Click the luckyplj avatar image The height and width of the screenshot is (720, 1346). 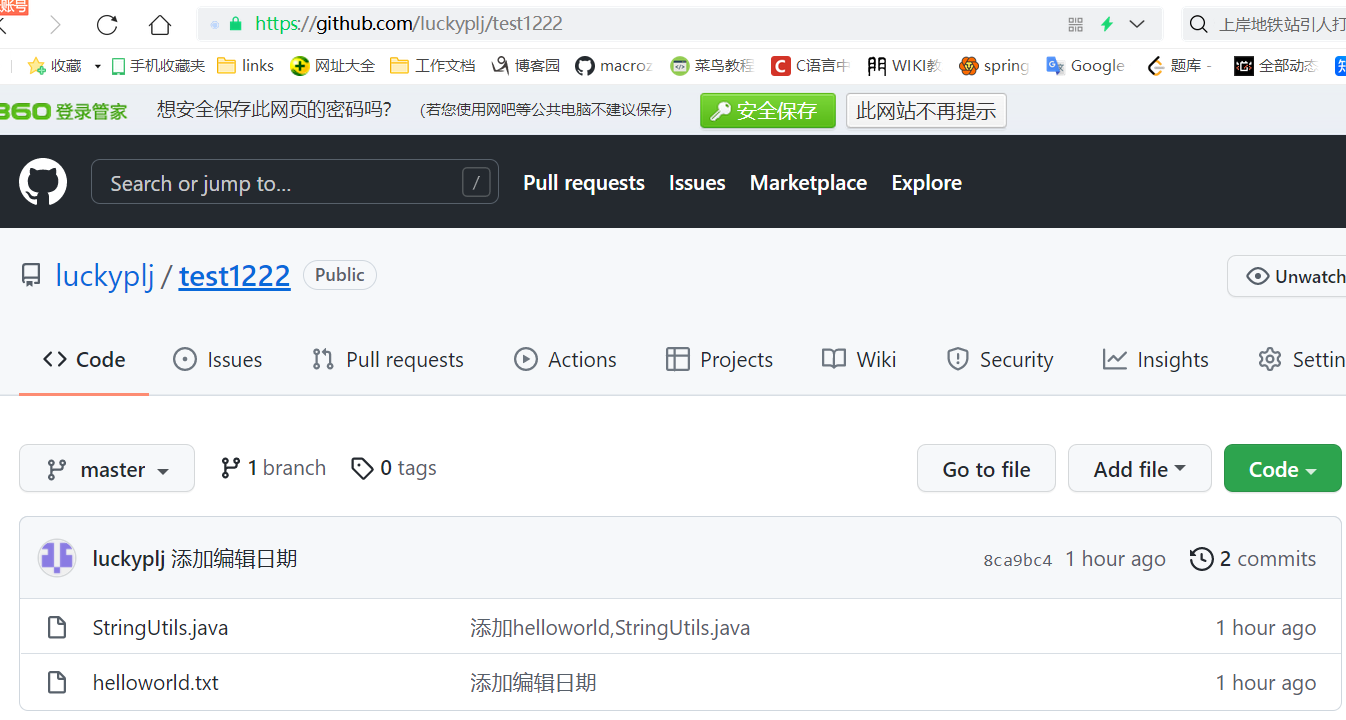click(57, 558)
